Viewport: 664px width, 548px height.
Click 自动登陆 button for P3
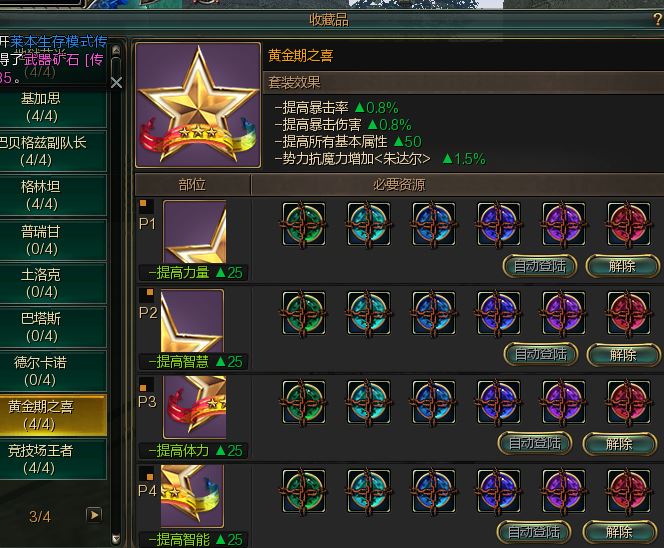pyautogui.click(x=535, y=443)
